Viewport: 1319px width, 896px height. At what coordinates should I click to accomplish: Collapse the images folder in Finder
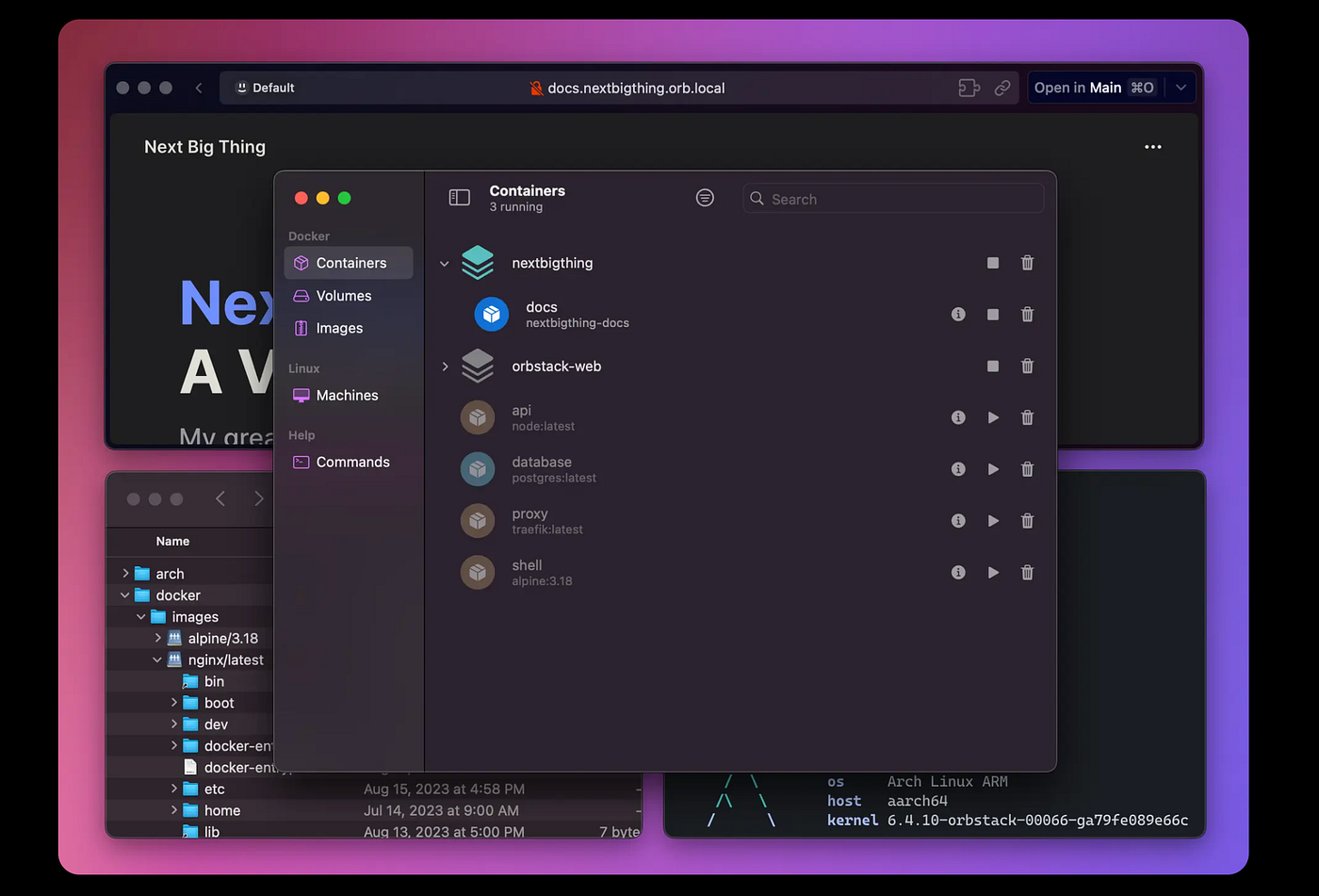point(141,616)
